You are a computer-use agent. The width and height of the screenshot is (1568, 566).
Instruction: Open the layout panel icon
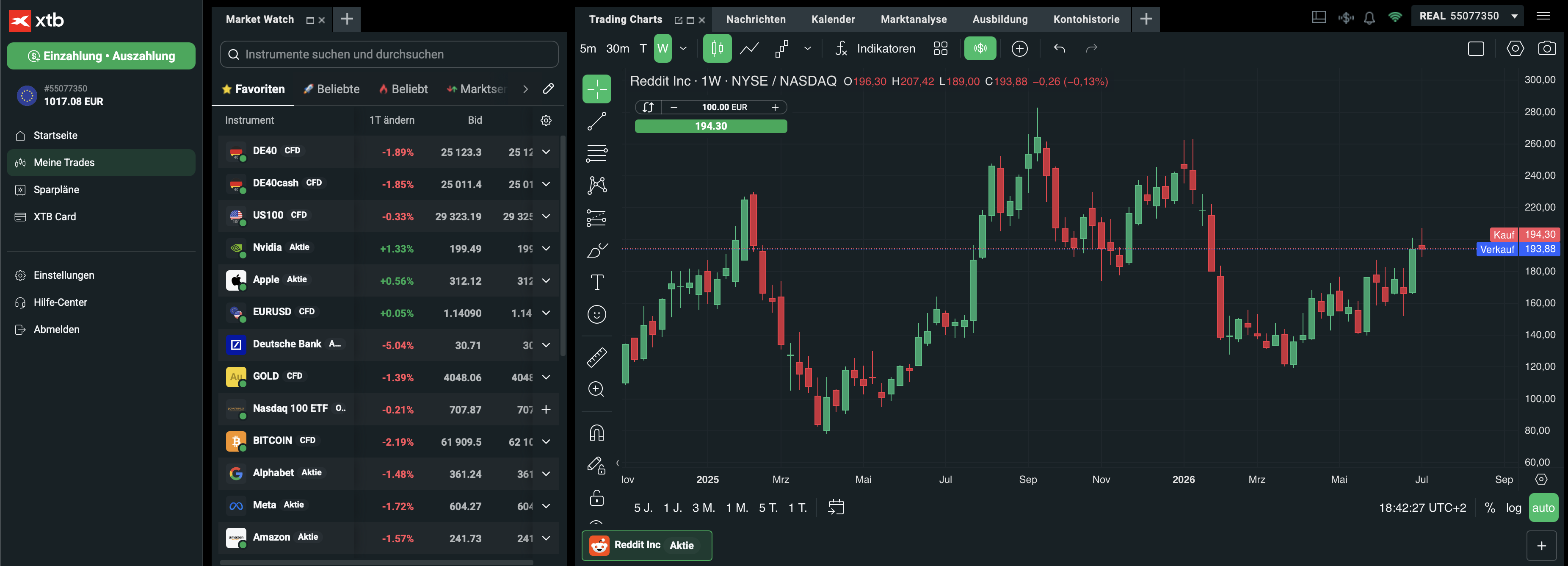(1318, 18)
